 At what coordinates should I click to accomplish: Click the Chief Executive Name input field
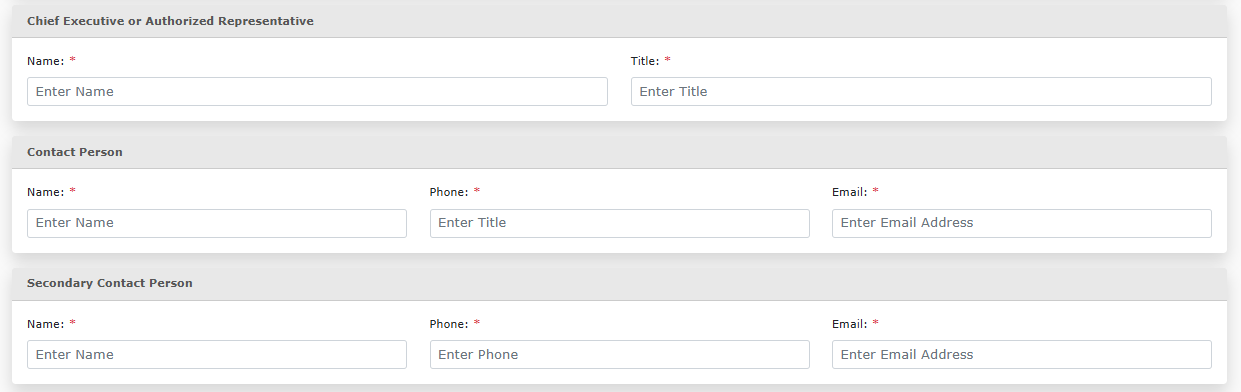pos(317,91)
